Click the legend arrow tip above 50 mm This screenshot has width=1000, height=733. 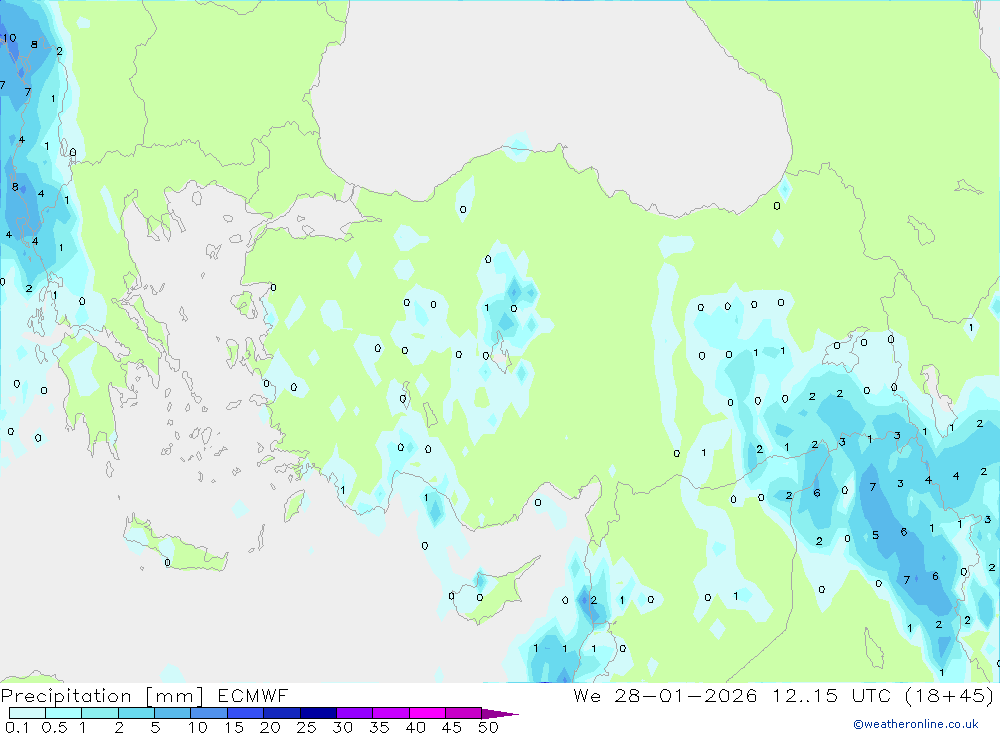(x=500, y=713)
